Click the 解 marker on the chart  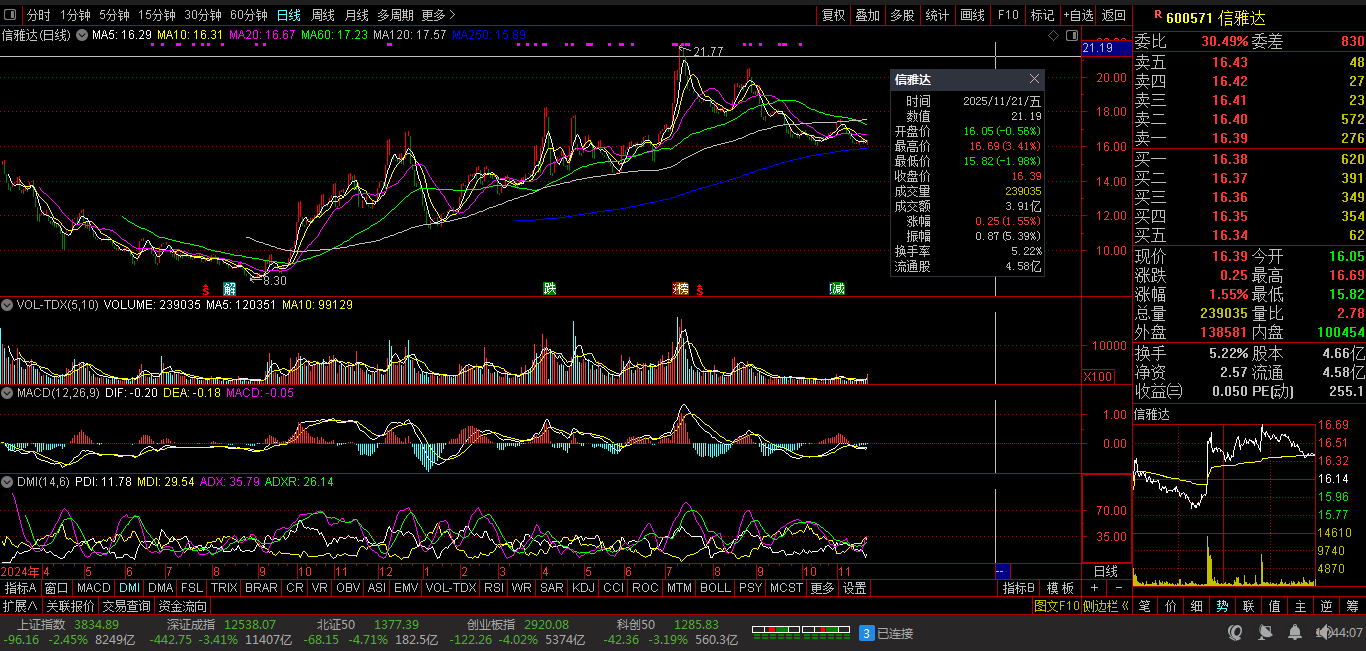pyautogui.click(x=230, y=288)
